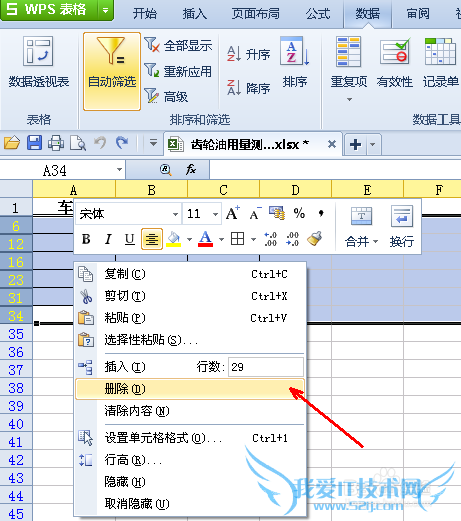Expand the 重复项 dropdown arrow
Image resolution: width=461 pixels, height=521 pixels.
coord(349,99)
